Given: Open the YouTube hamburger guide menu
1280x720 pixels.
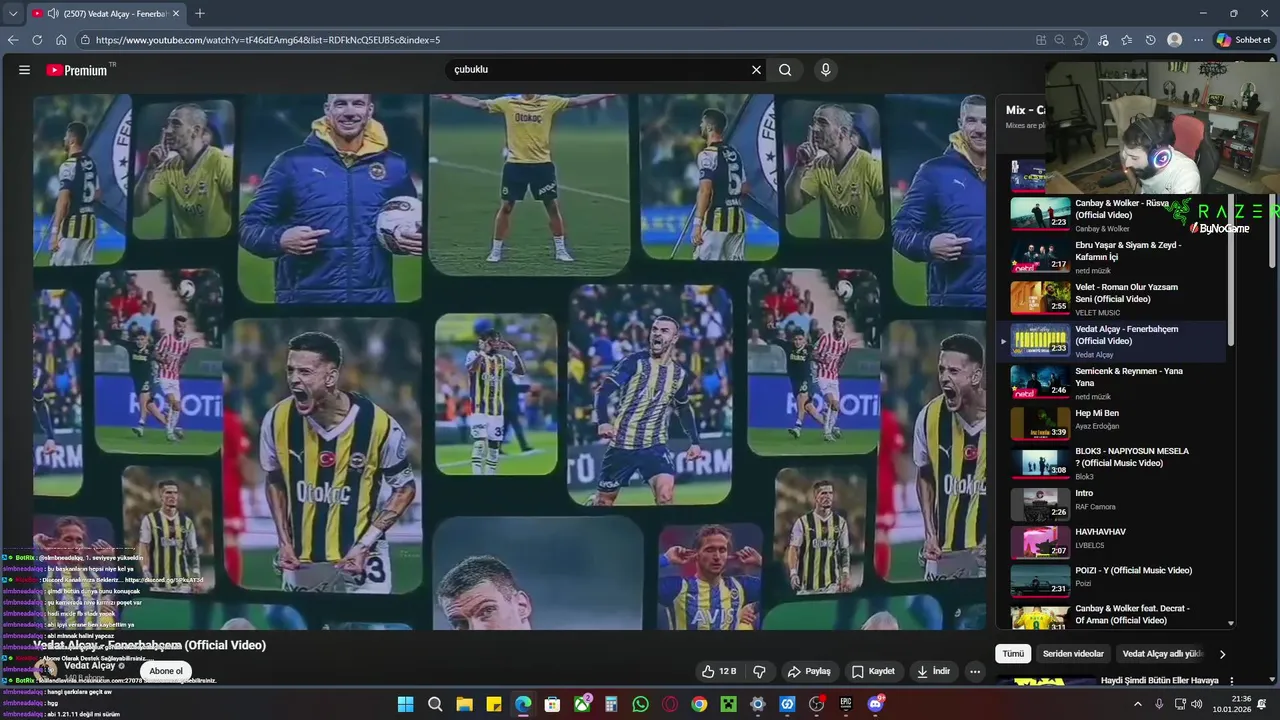Looking at the screenshot, I should tap(24, 70).
